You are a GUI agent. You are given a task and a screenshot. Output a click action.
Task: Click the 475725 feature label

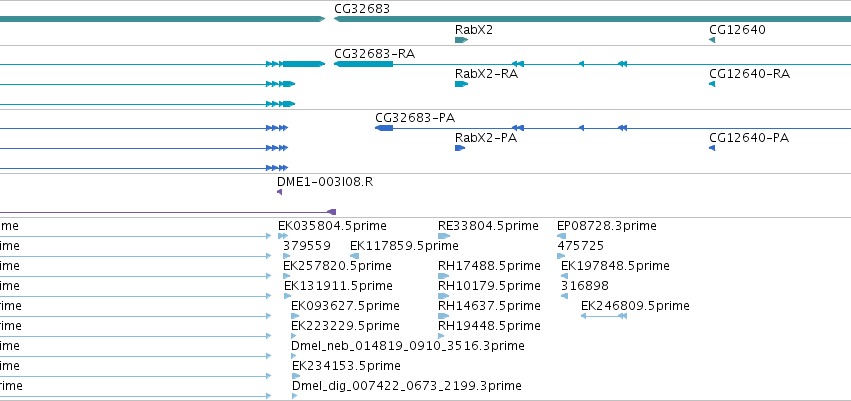pyautogui.click(x=581, y=246)
